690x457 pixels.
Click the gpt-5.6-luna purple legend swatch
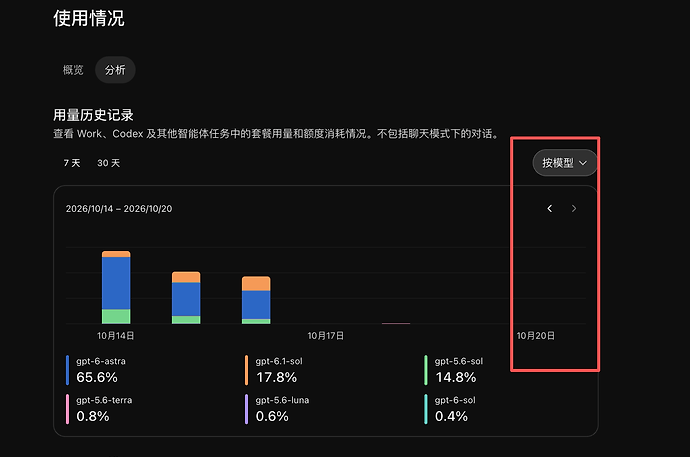click(246, 409)
